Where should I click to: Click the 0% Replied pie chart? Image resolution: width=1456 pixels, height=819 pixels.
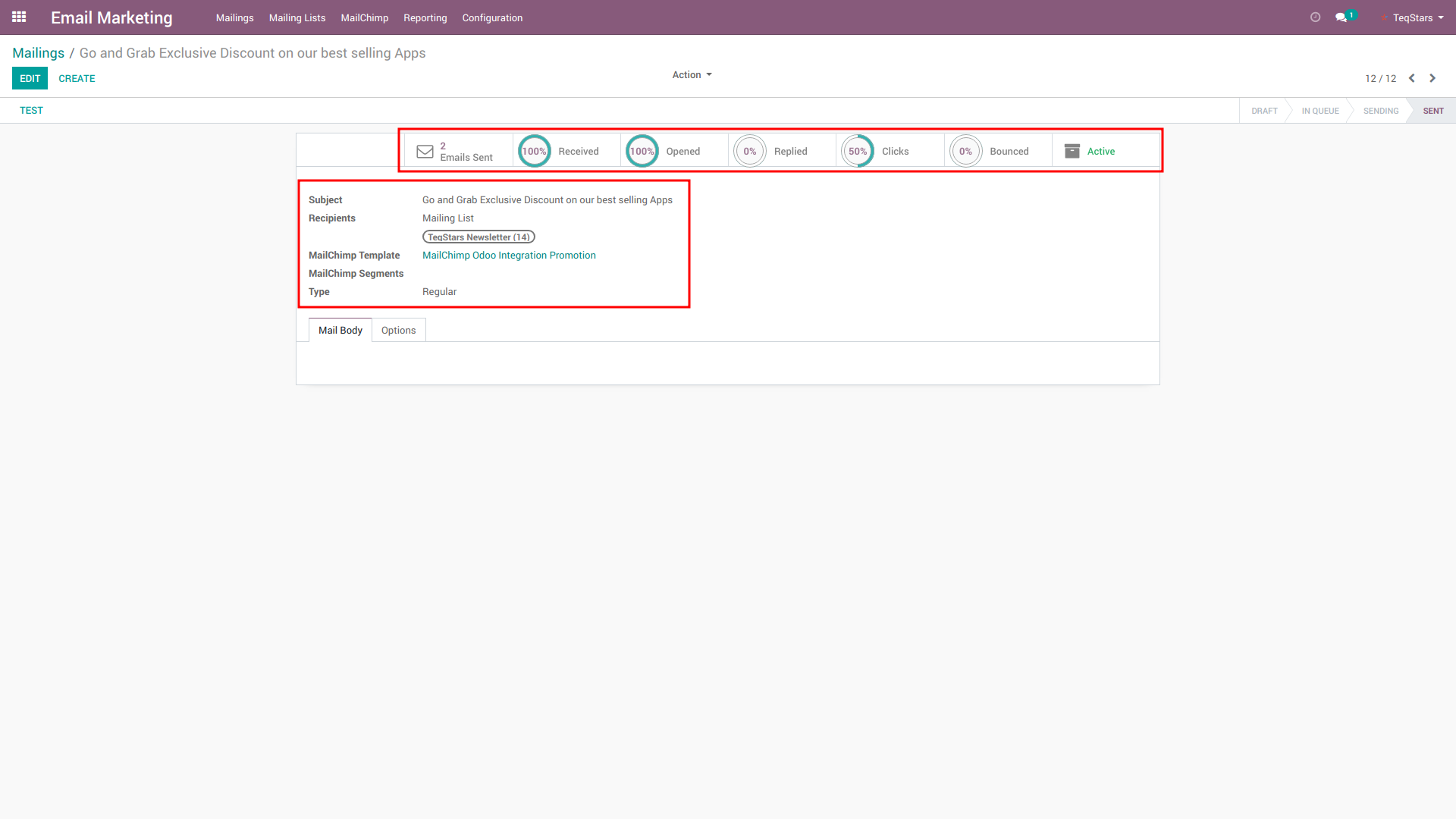coord(749,152)
